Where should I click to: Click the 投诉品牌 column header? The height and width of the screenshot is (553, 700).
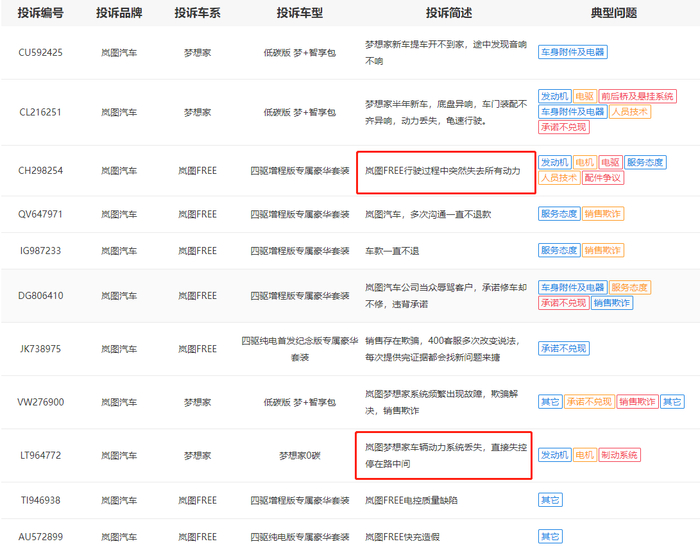pyautogui.click(x=119, y=13)
